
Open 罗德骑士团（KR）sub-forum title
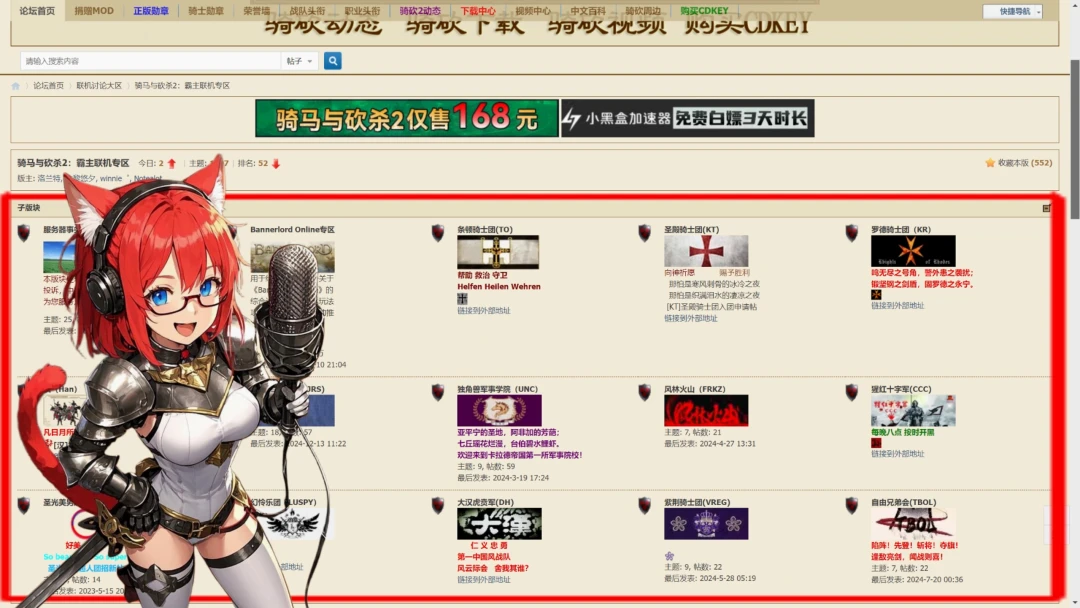point(901,229)
